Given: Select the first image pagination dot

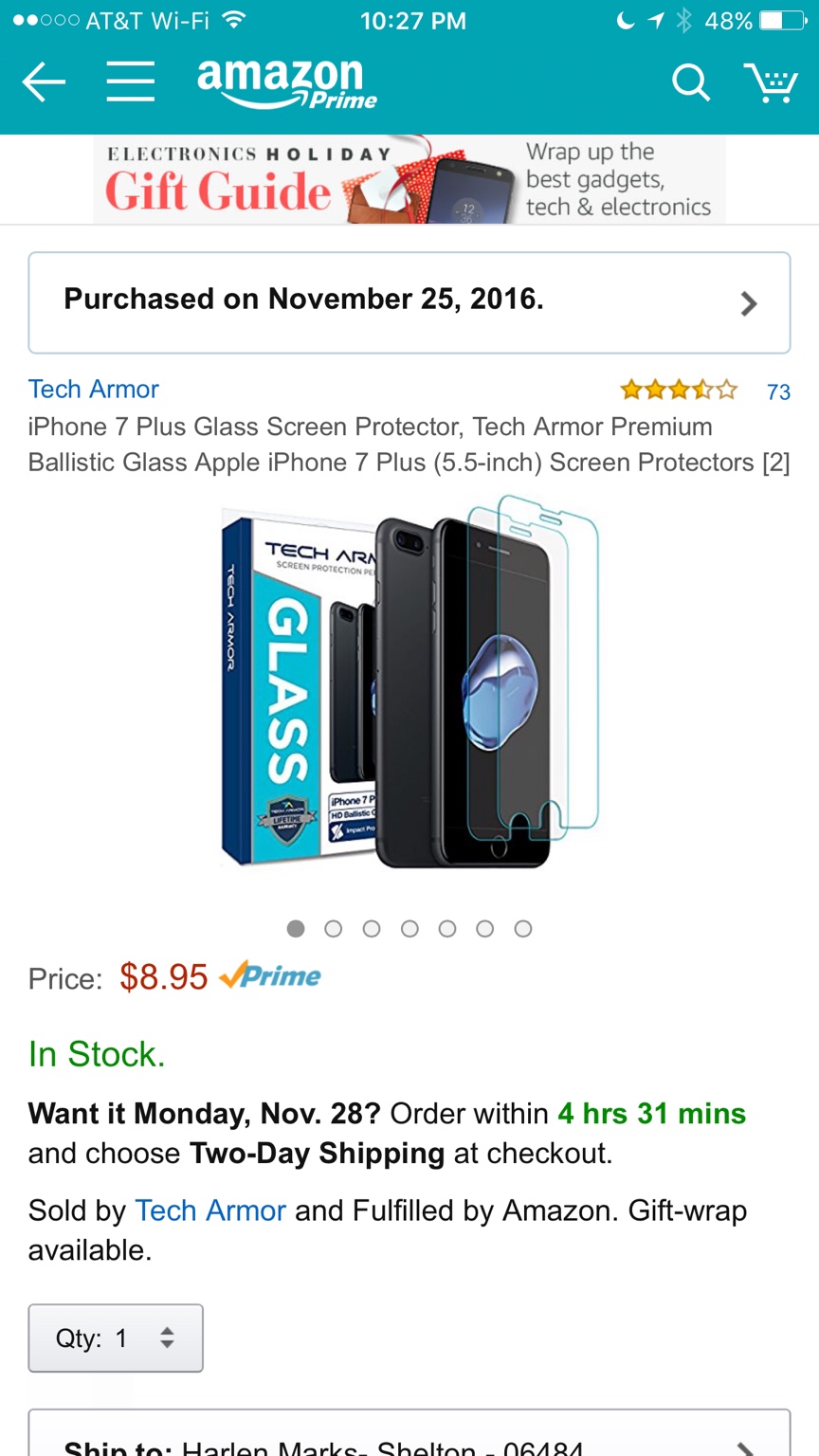Looking at the screenshot, I should coord(296,929).
